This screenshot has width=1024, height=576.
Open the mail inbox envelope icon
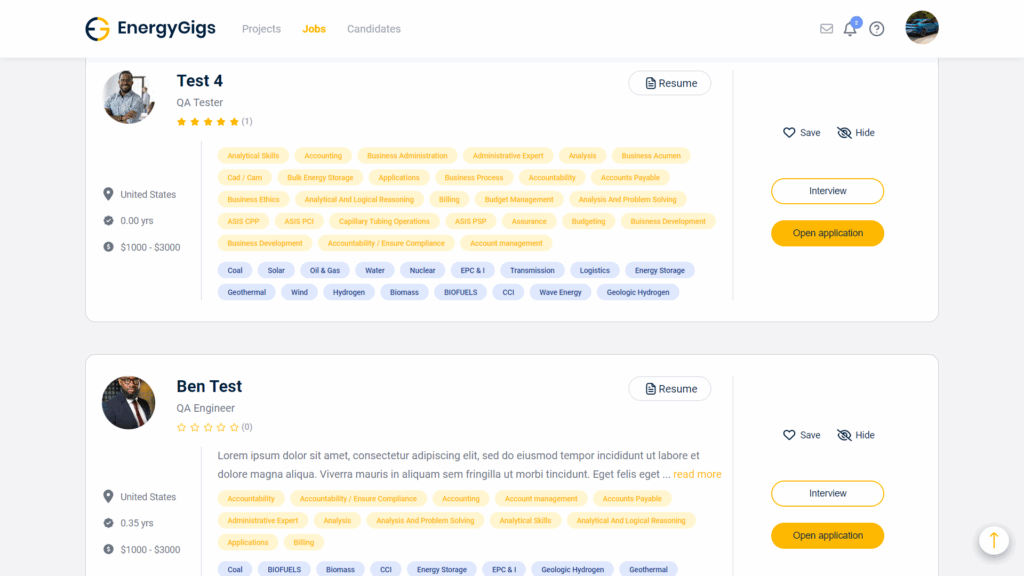coord(826,29)
